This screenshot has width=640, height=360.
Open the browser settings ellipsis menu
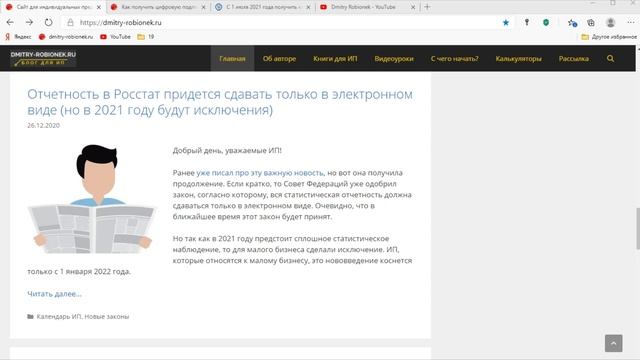click(631, 22)
